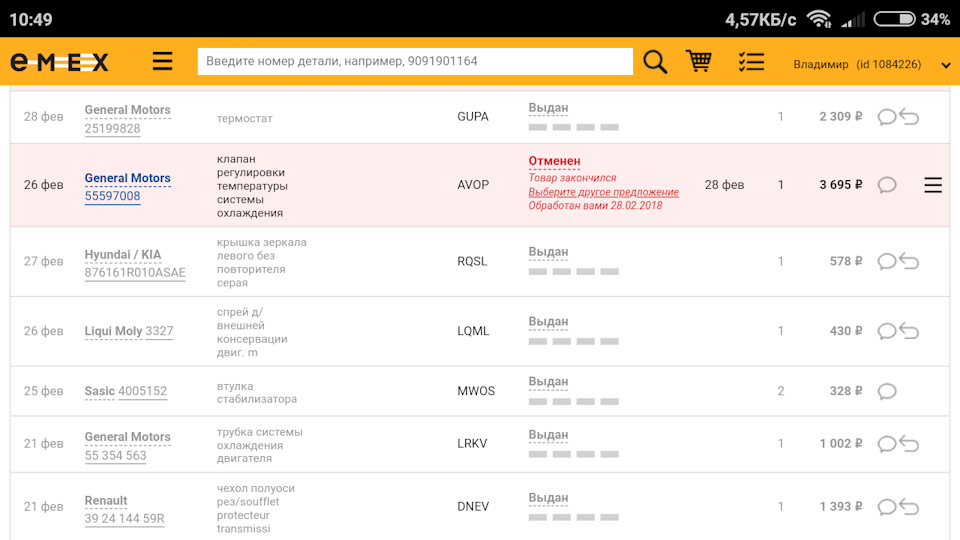Viewport: 960px width, 540px height.
Task: Click delivery date '28 фев' in the AVOP row
Action: [x=724, y=185]
